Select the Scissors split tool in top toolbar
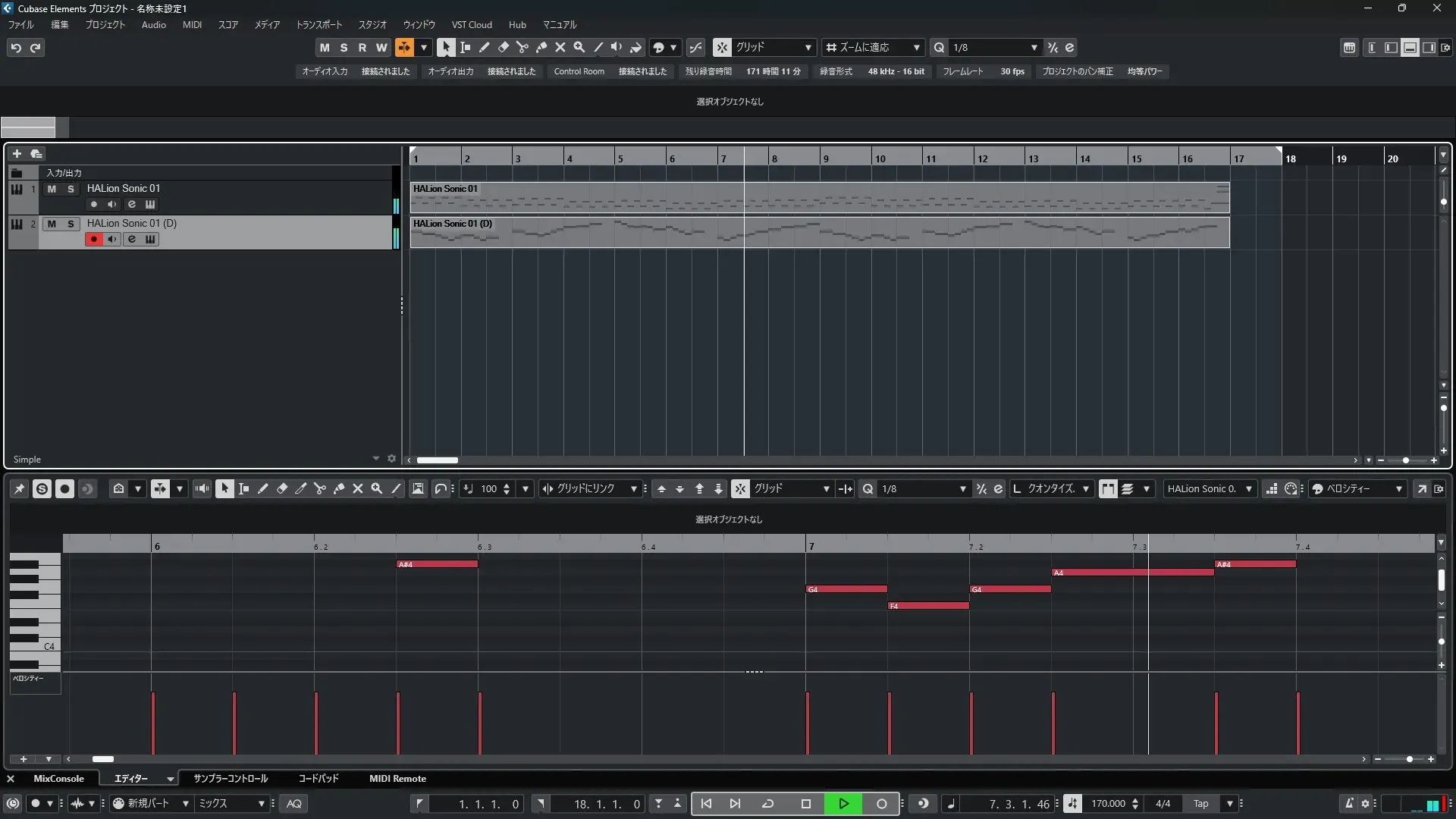Image resolution: width=1456 pixels, height=819 pixels. (x=522, y=47)
